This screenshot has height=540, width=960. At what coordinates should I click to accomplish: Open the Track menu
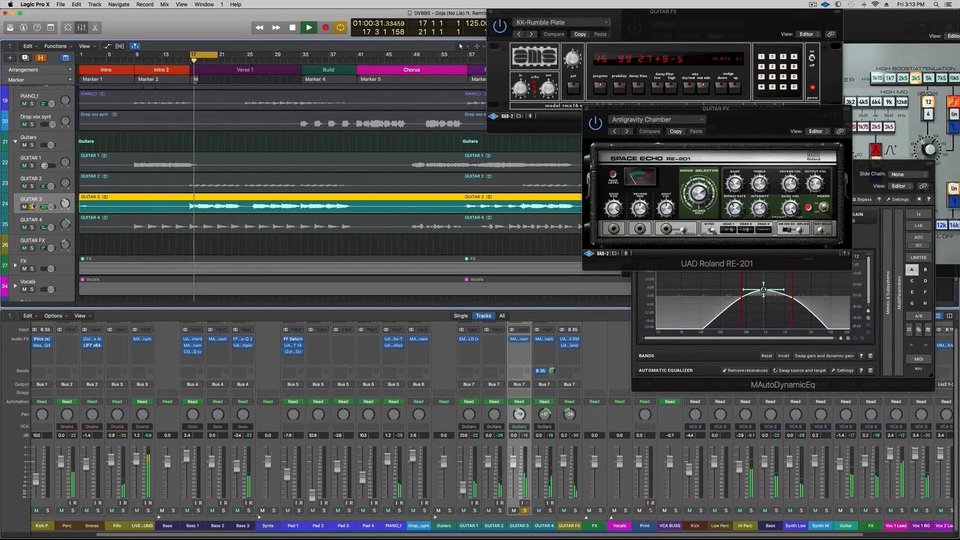pyautogui.click(x=94, y=4)
